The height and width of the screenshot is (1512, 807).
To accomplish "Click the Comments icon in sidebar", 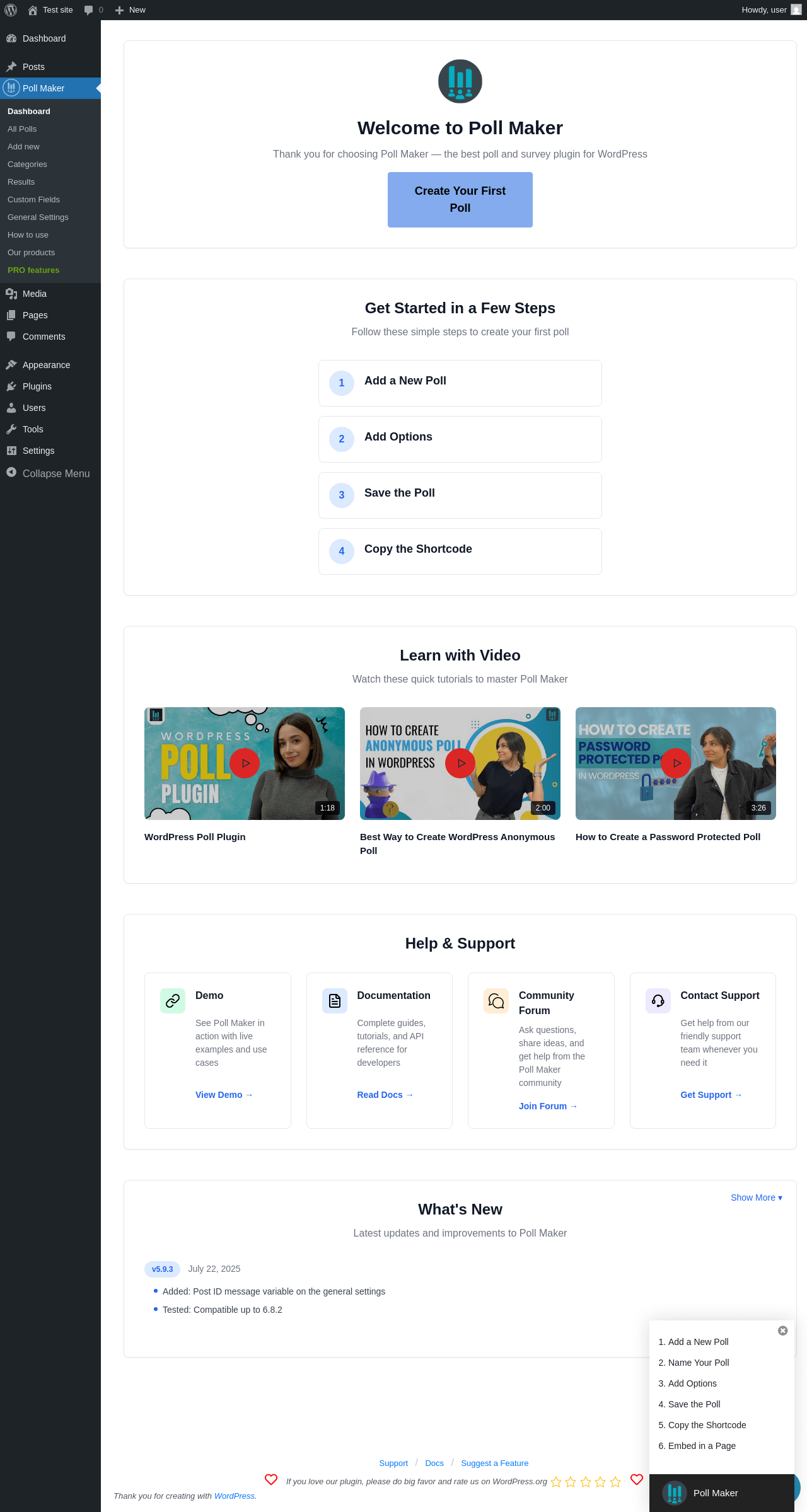I will 11,337.
